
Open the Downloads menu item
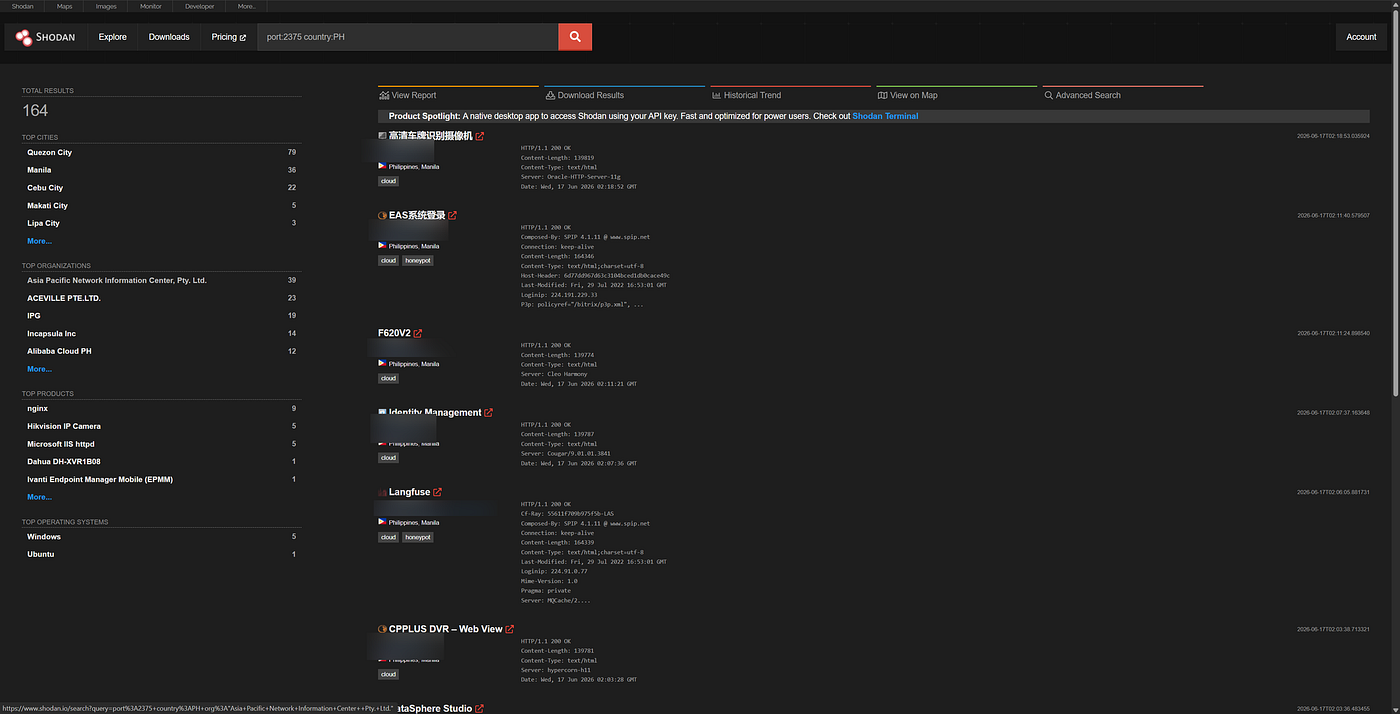pyautogui.click(x=169, y=37)
